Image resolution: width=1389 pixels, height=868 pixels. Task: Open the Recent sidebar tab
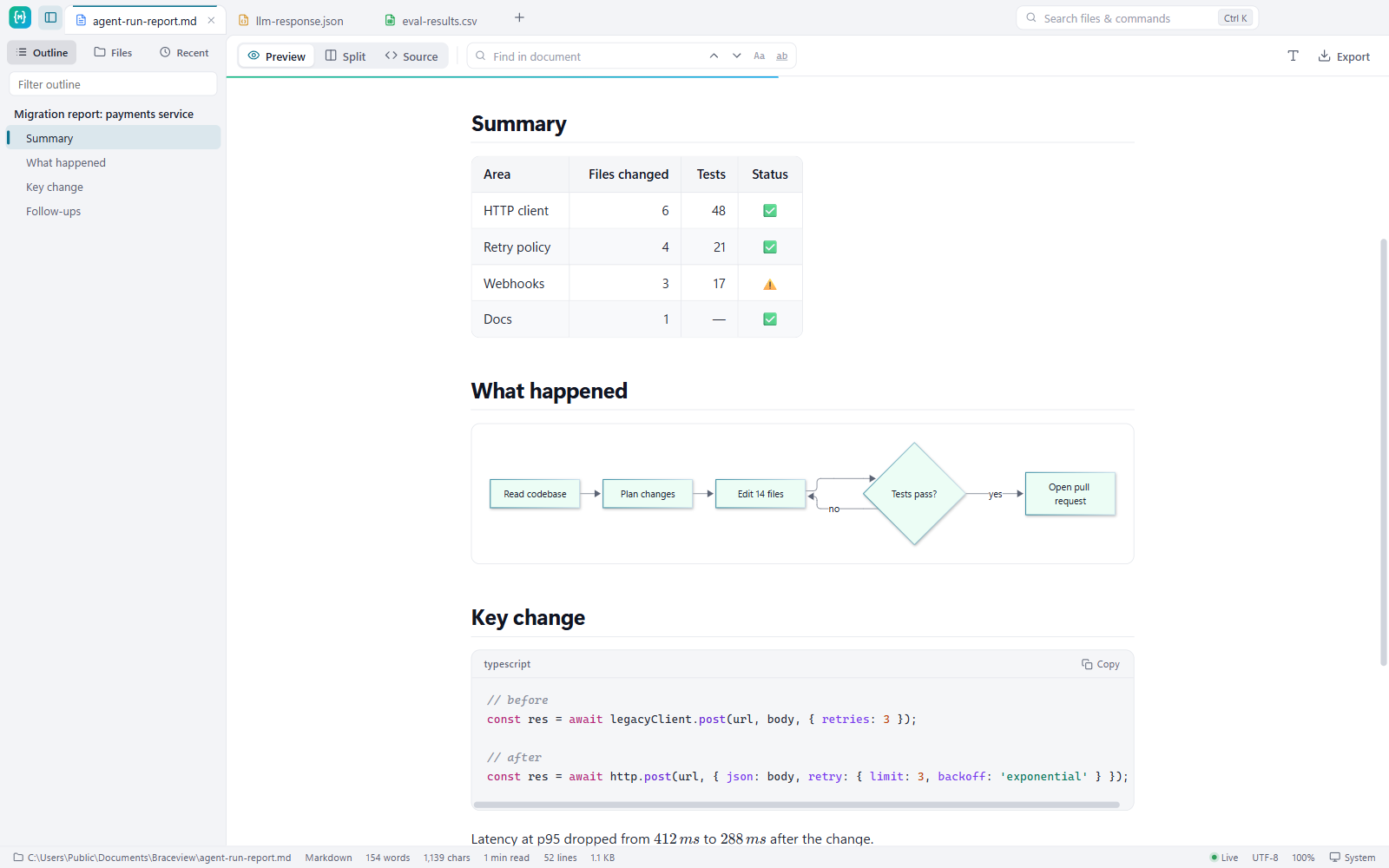click(x=184, y=52)
